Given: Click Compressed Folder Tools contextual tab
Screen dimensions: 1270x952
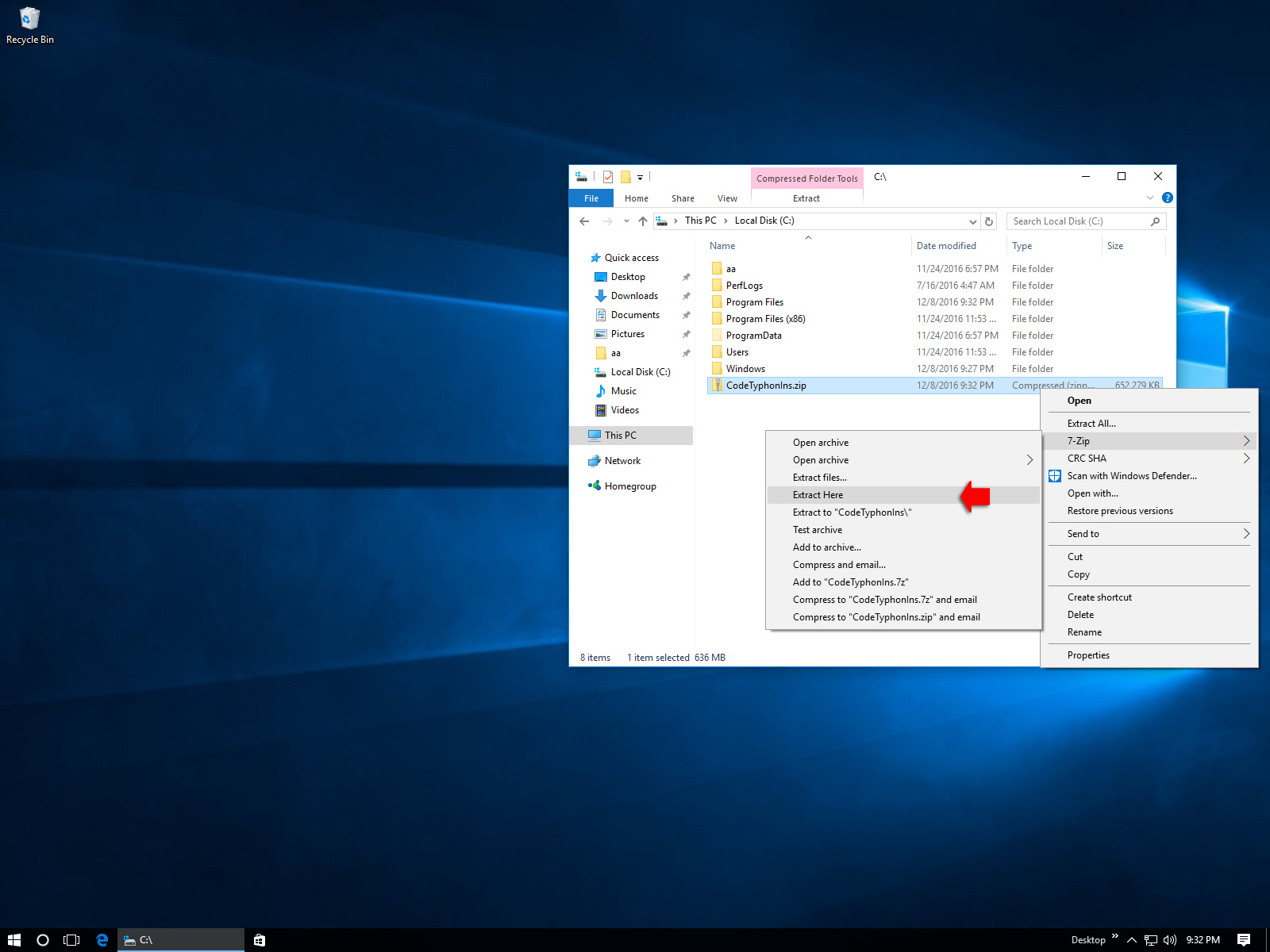Looking at the screenshot, I should pos(806,178).
